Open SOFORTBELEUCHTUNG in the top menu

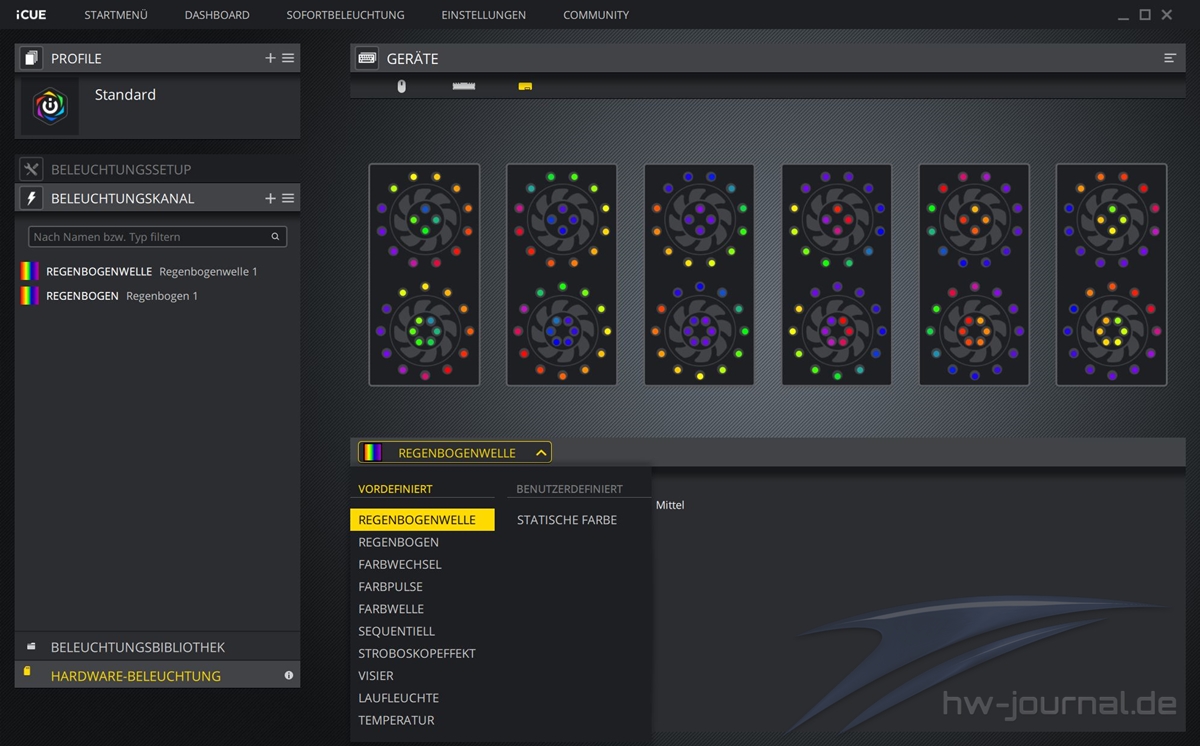pyautogui.click(x=345, y=15)
